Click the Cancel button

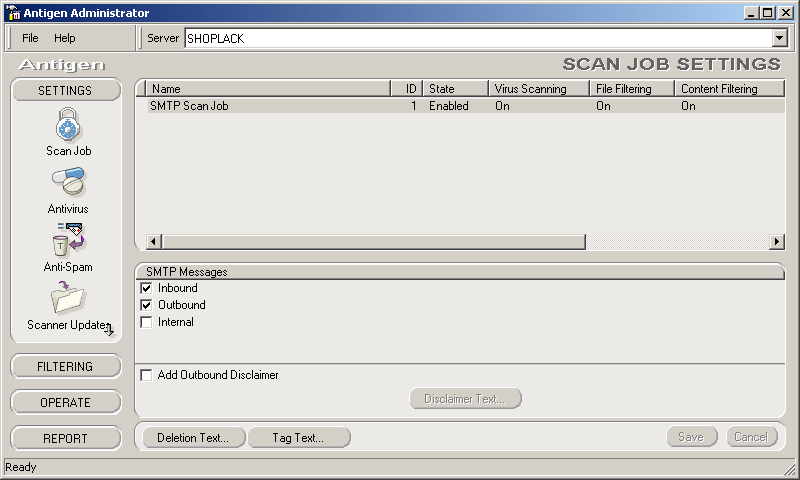point(752,437)
